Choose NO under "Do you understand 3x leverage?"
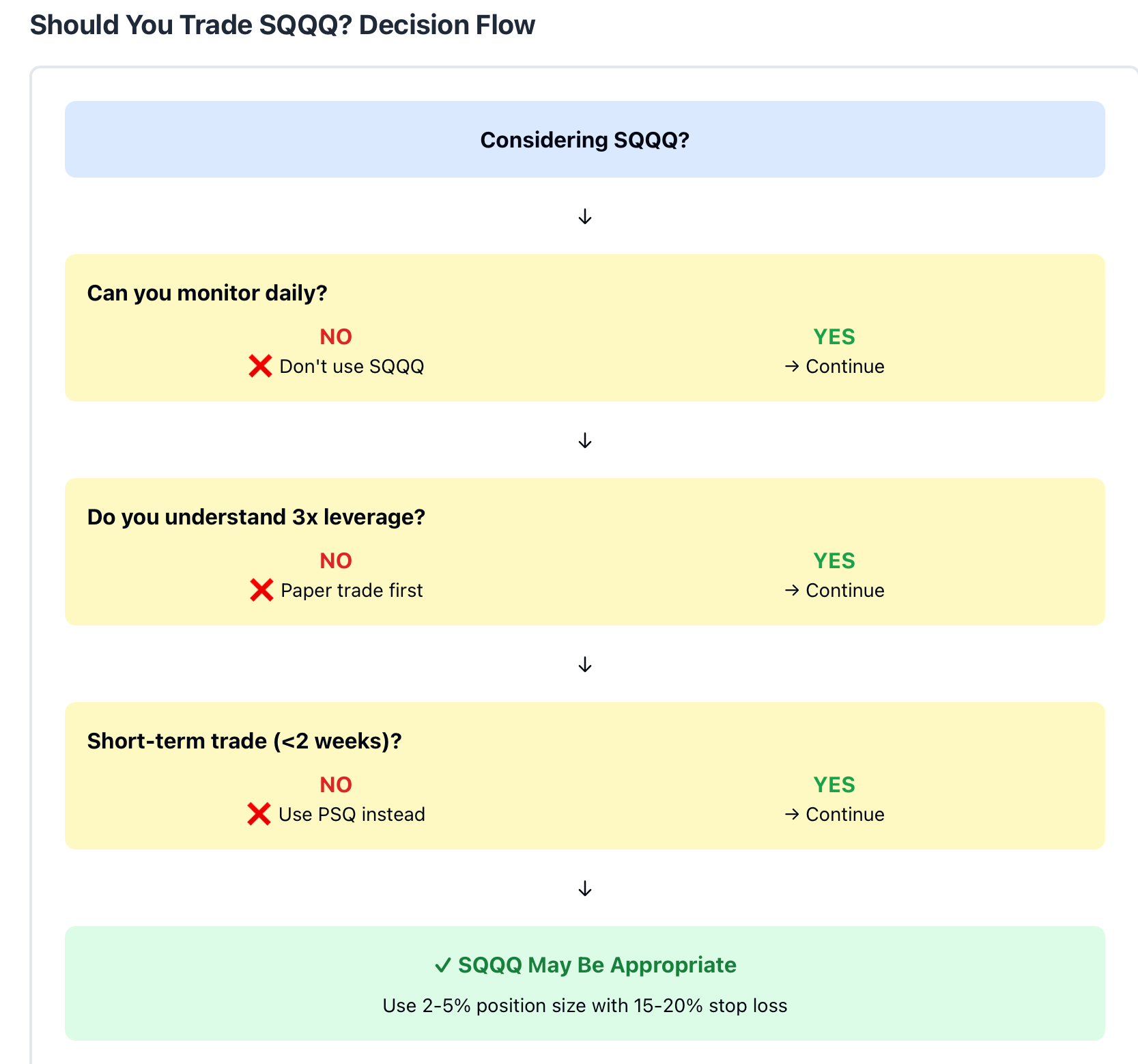 point(336,561)
